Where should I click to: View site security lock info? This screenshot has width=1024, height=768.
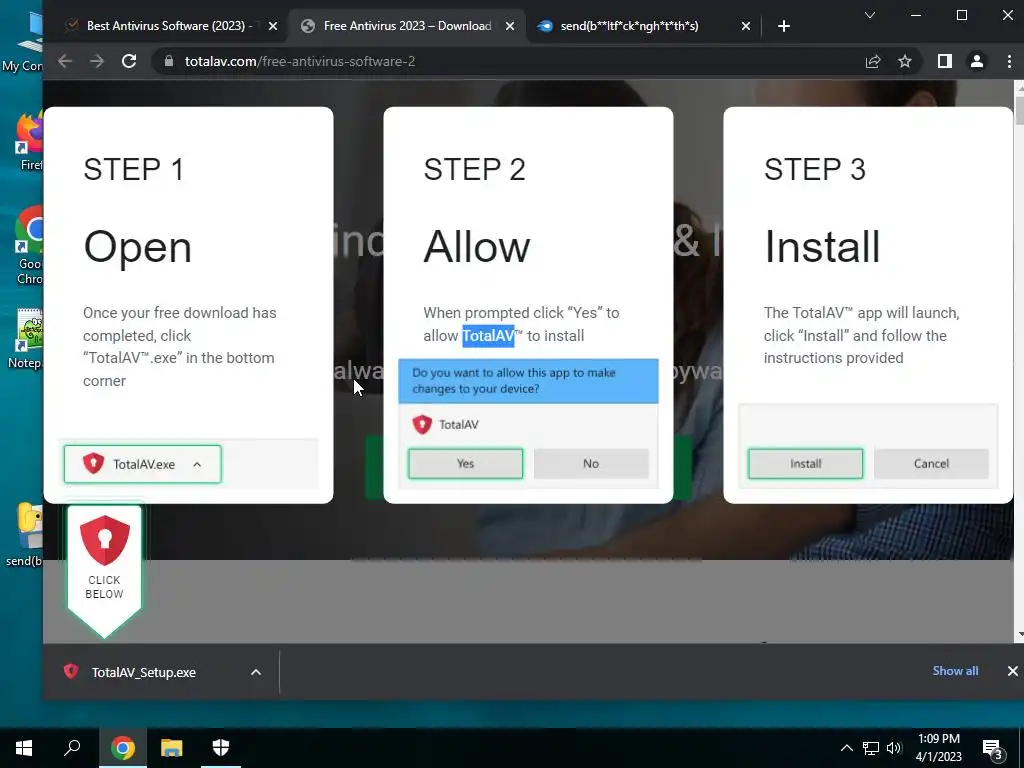(169, 61)
